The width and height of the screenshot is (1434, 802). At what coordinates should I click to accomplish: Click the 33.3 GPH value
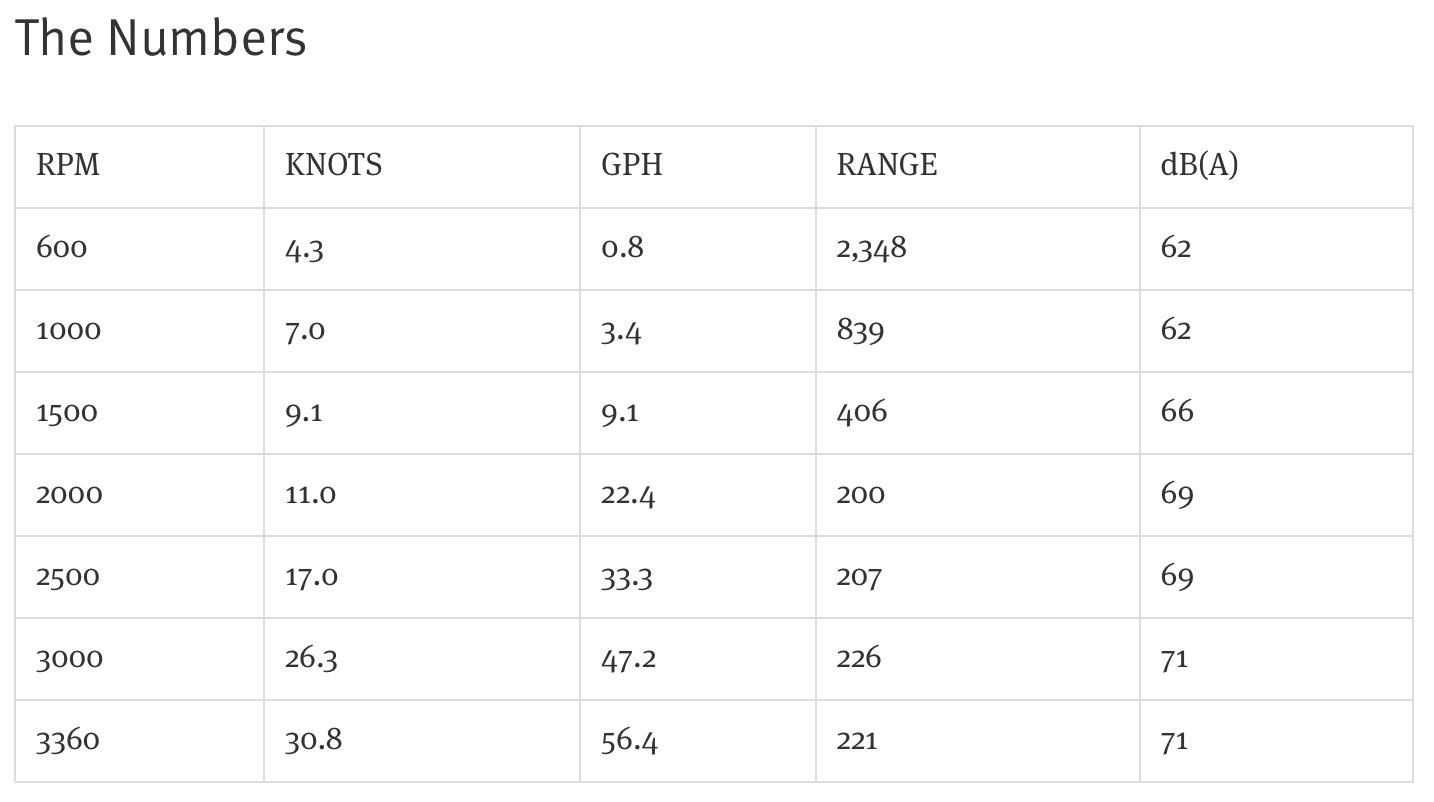tap(627, 577)
